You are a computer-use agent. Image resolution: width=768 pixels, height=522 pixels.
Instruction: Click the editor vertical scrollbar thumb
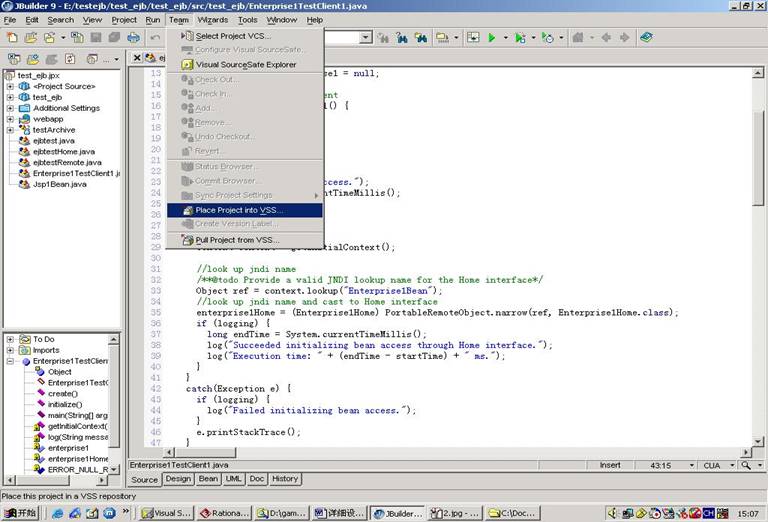pyautogui.click(x=758, y=157)
